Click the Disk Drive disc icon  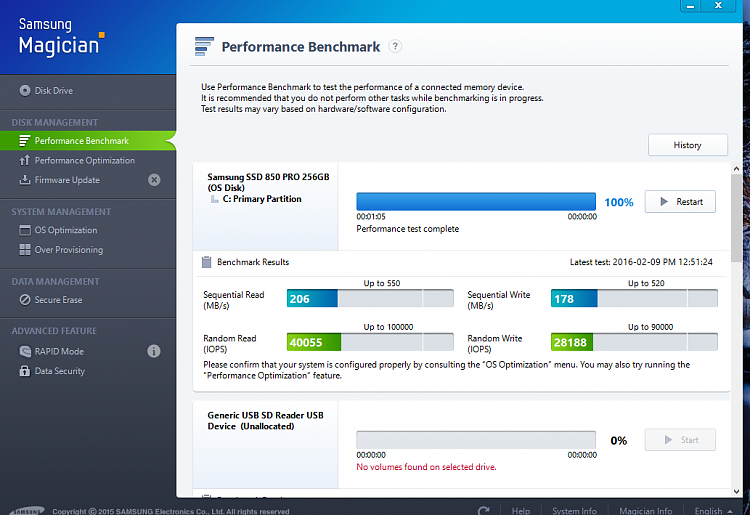click(x=25, y=90)
